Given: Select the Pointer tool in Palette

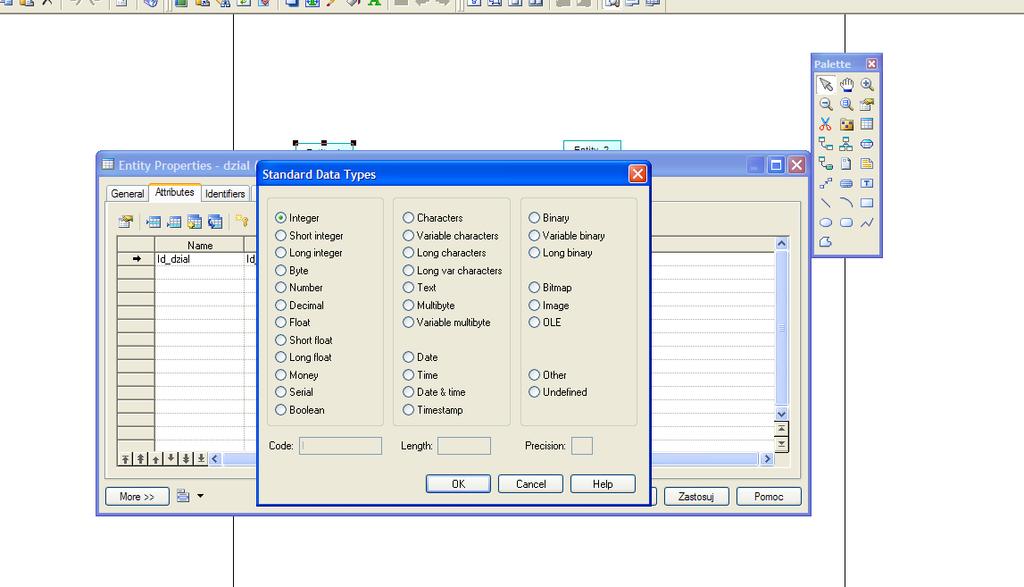Looking at the screenshot, I should (x=825, y=84).
